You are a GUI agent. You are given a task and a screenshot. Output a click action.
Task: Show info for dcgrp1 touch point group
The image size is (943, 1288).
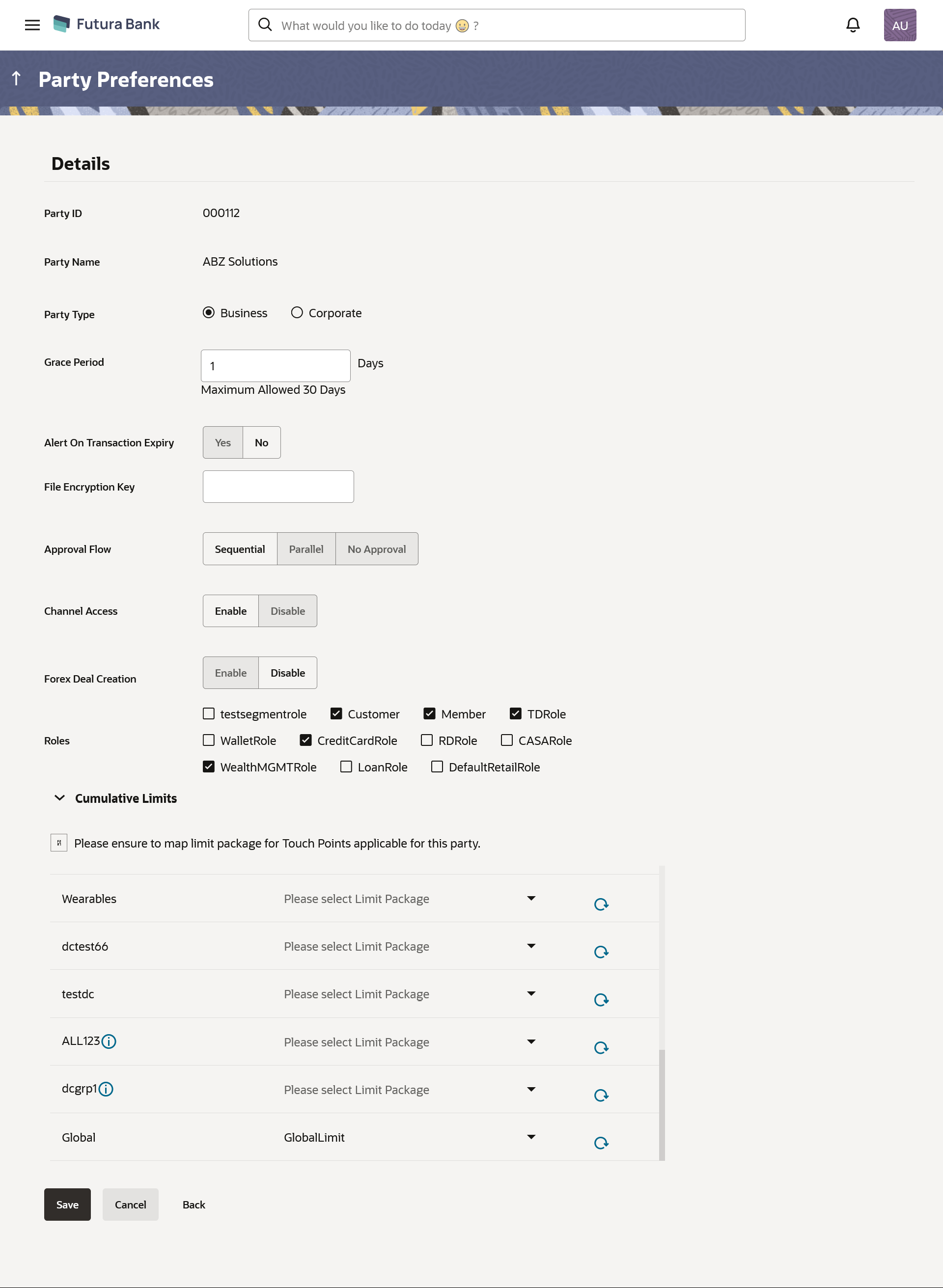106,1089
